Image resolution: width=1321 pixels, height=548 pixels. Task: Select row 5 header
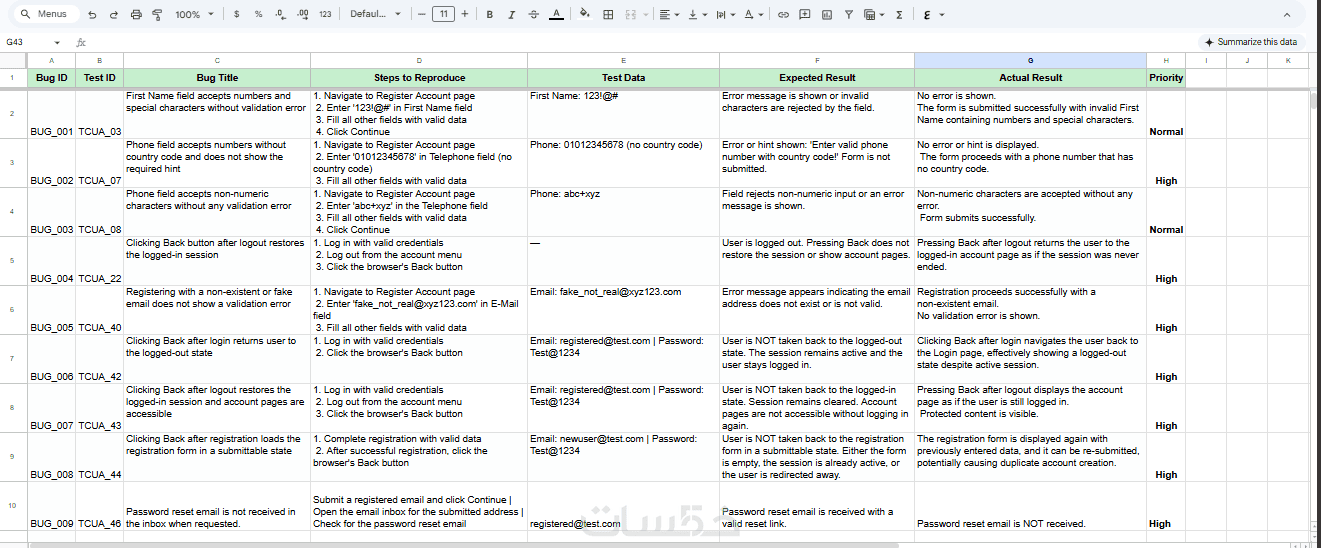pyautogui.click(x=13, y=261)
